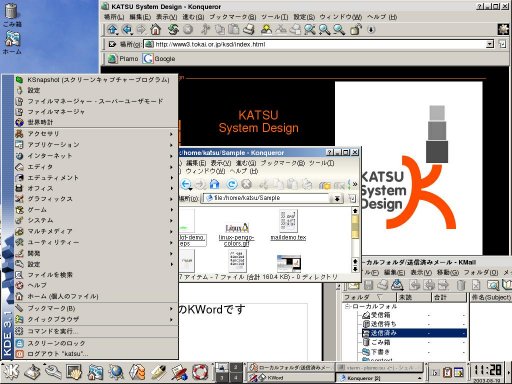
Task: Open the home folder icon on the panel
Action: pos(95,372)
